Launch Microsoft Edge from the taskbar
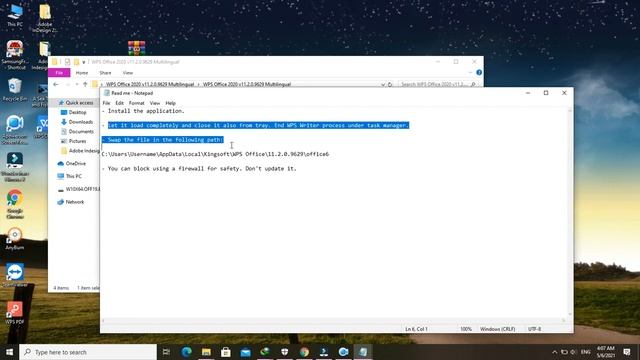640x360 pixels. coord(187,352)
